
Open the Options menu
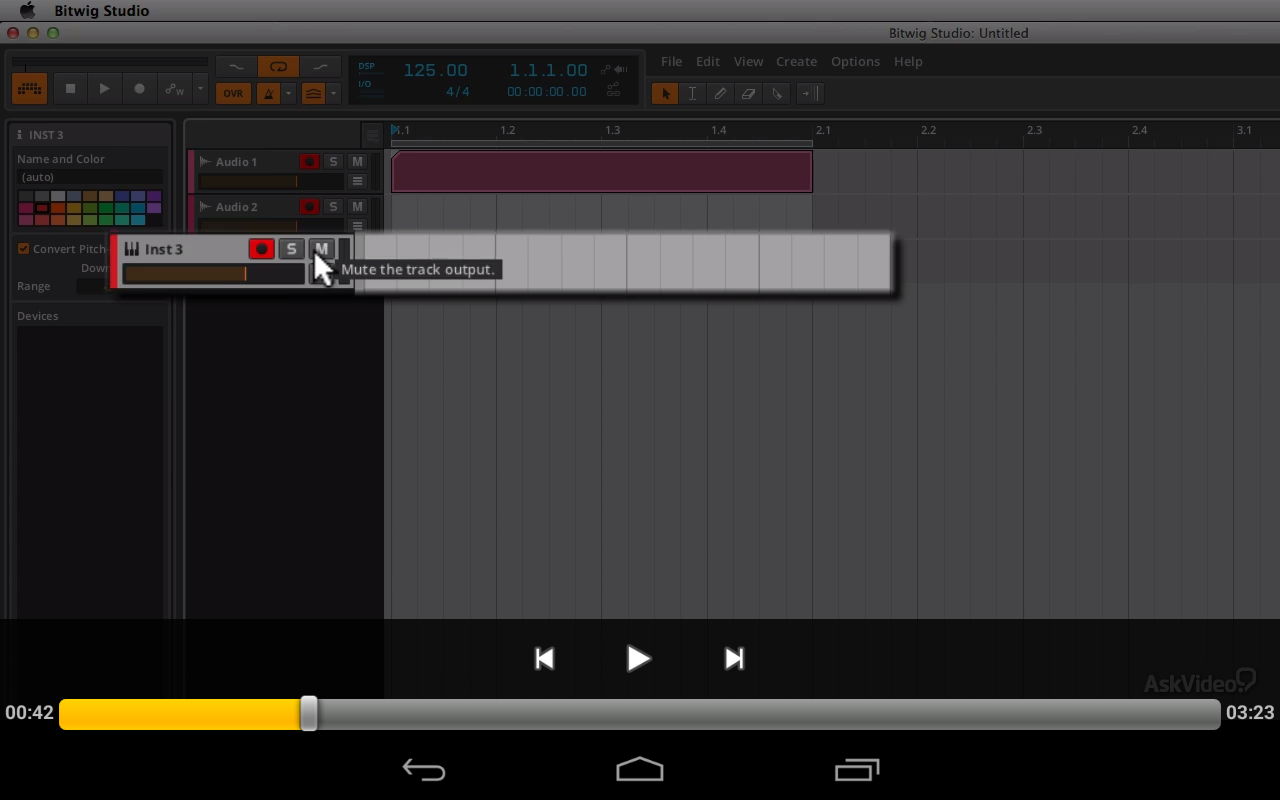coord(855,61)
